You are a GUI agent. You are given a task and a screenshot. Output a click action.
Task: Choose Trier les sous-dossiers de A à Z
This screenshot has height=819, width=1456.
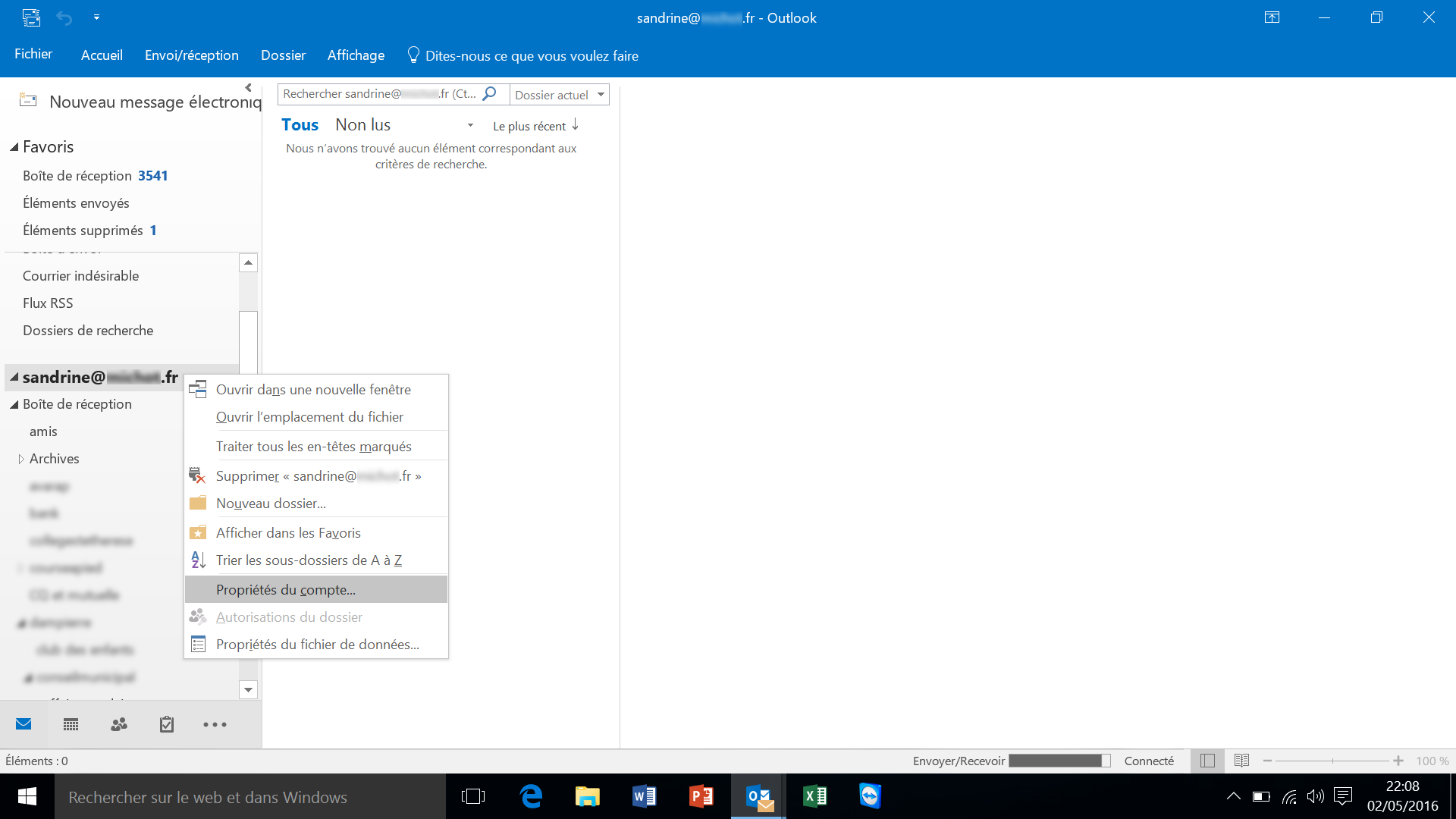316,560
